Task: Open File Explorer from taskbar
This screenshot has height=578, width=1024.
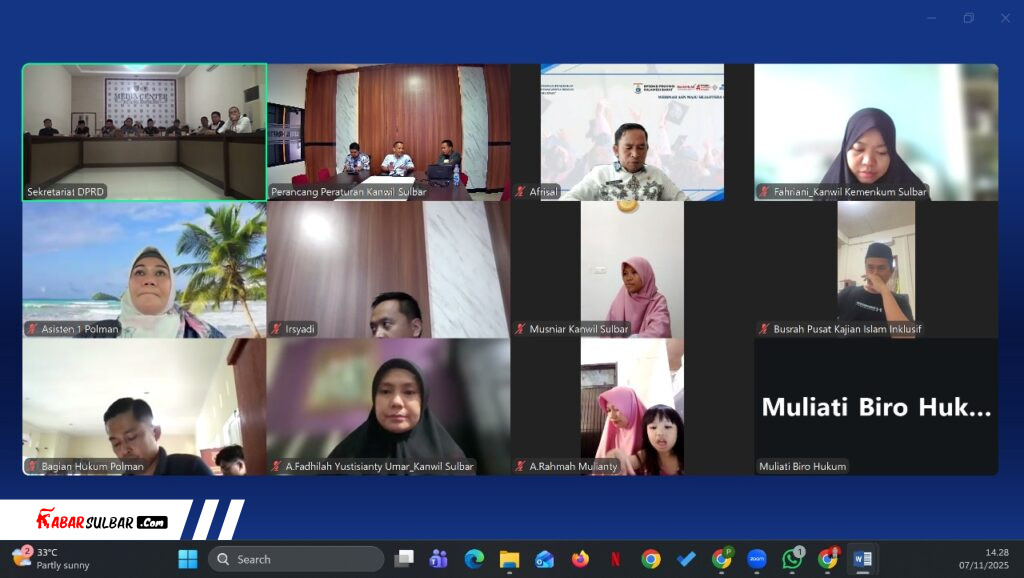Action: (x=509, y=559)
